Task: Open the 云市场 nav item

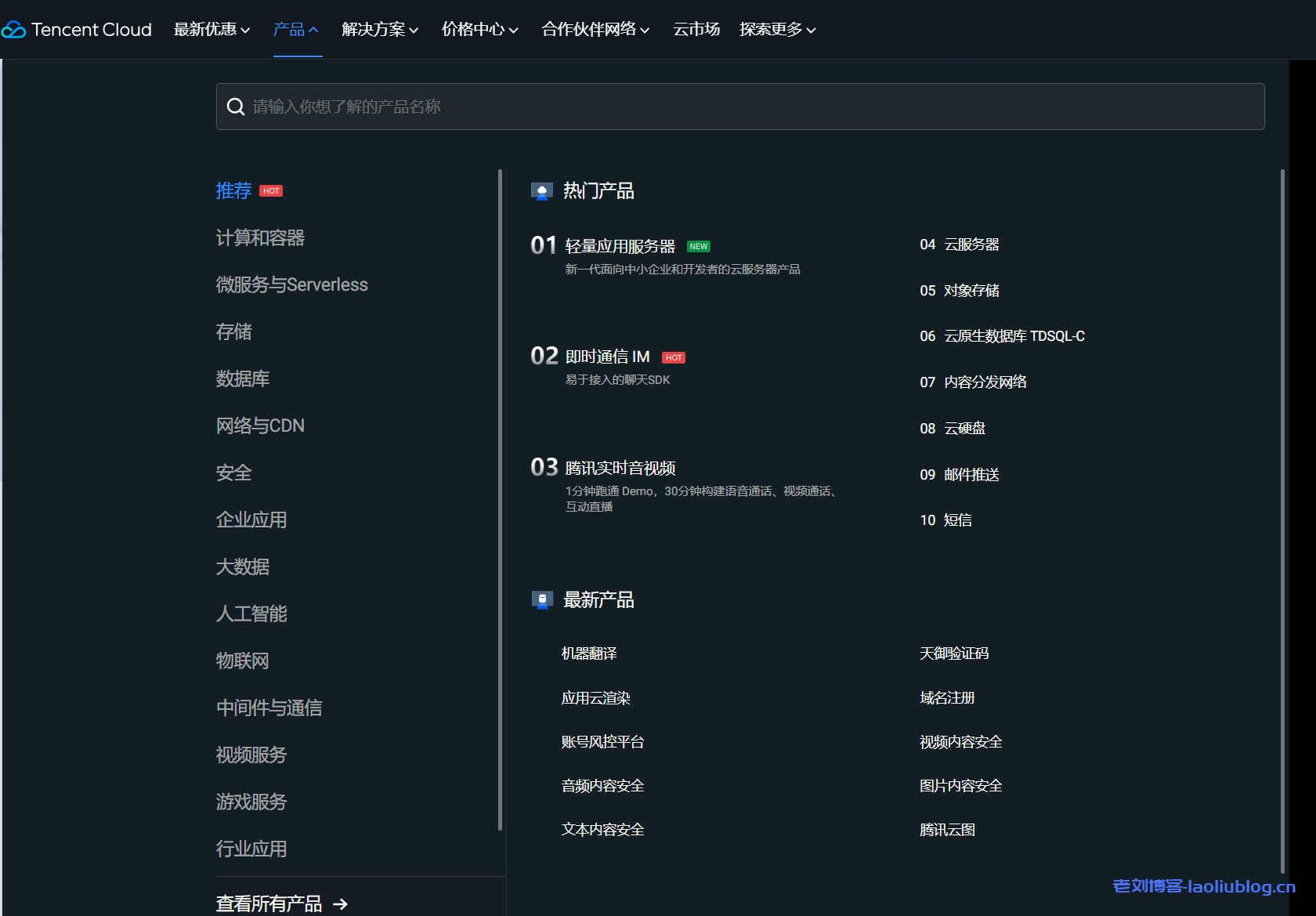Action: [696, 30]
